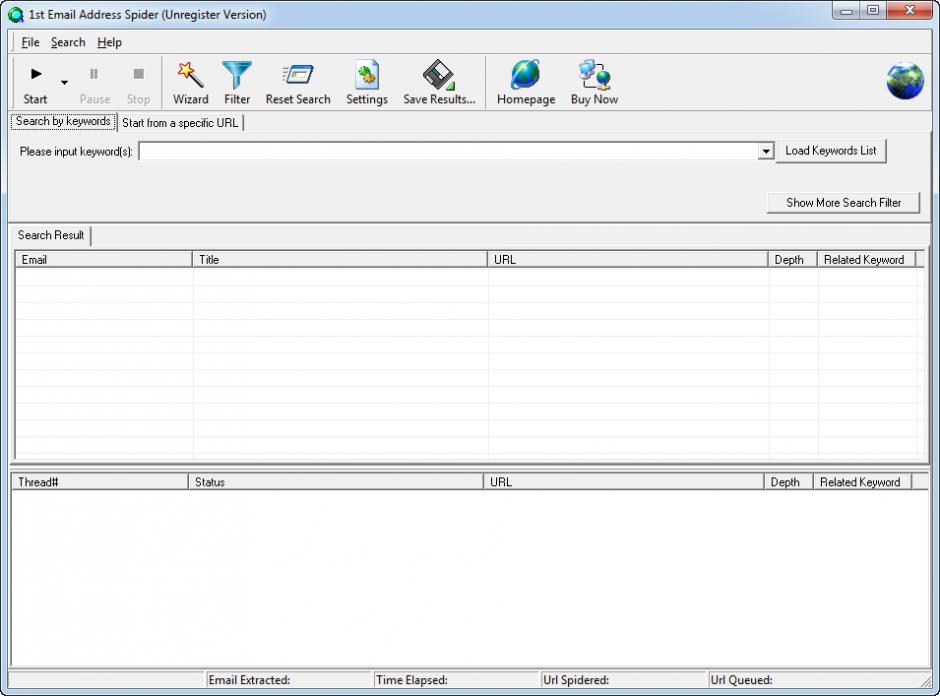Open the File menu
The width and height of the screenshot is (940, 696).
(30, 43)
